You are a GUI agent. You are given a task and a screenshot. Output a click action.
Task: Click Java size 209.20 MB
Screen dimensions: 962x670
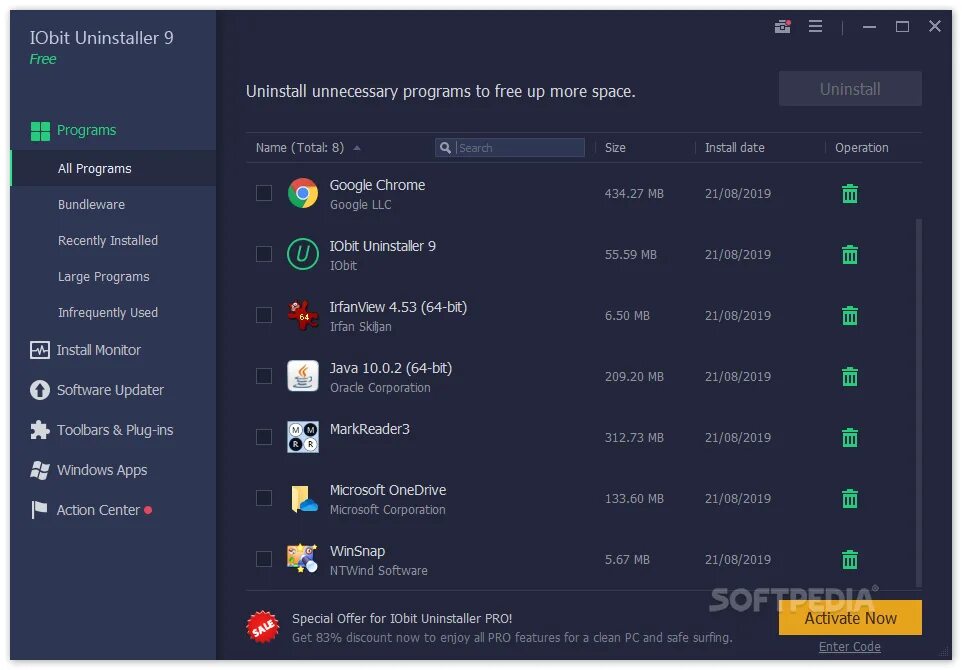tap(634, 377)
